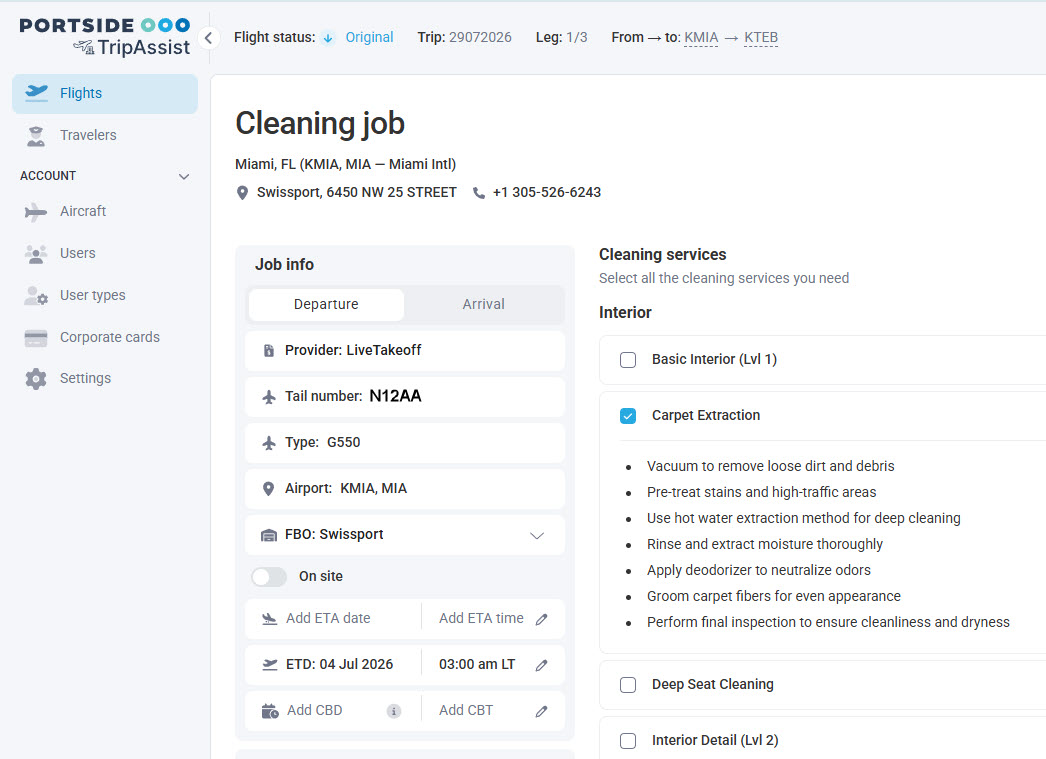Click the KTEB airport code link
This screenshot has height=759, width=1046.
click(761, 38)
